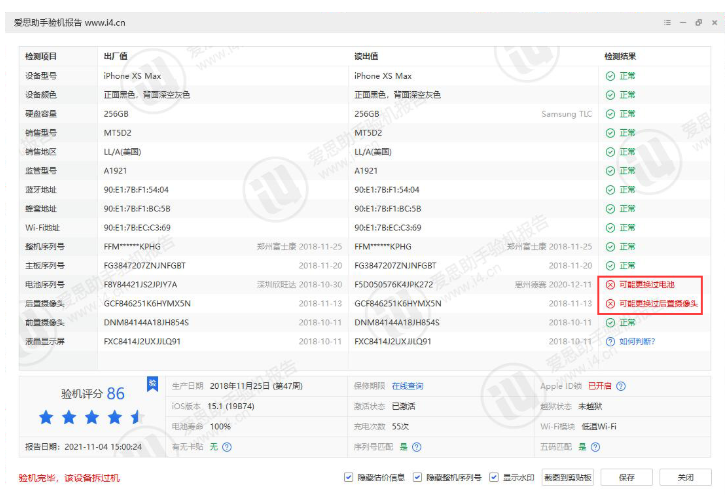
Task: Click factory front camera serial DNM84144A18JH854S
Action: [146, 323]
